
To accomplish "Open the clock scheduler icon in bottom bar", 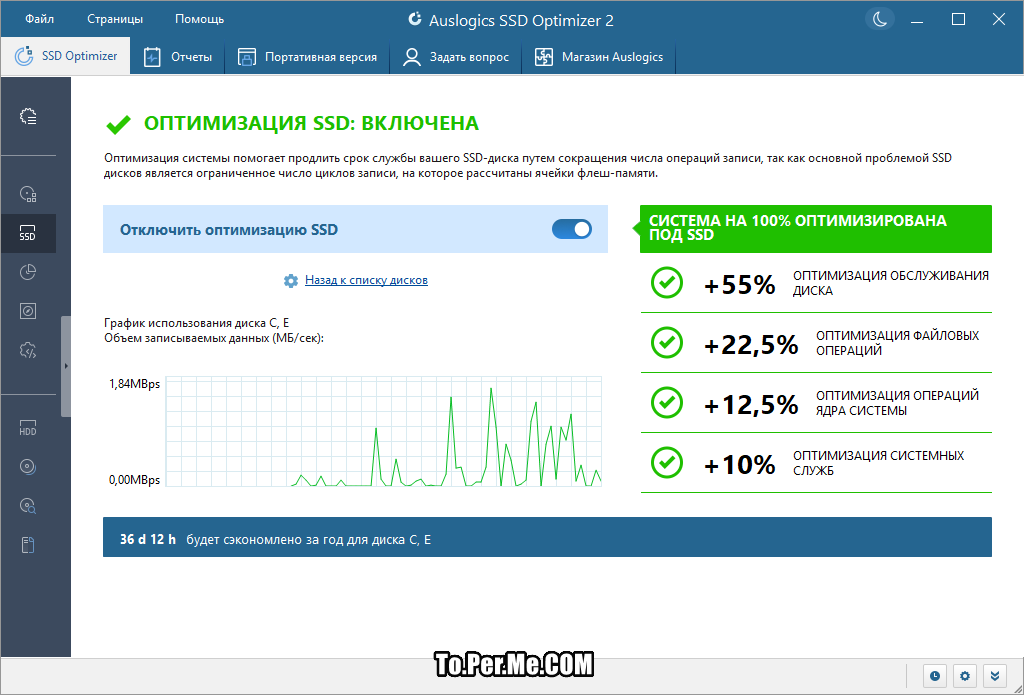I will point(935,676).
